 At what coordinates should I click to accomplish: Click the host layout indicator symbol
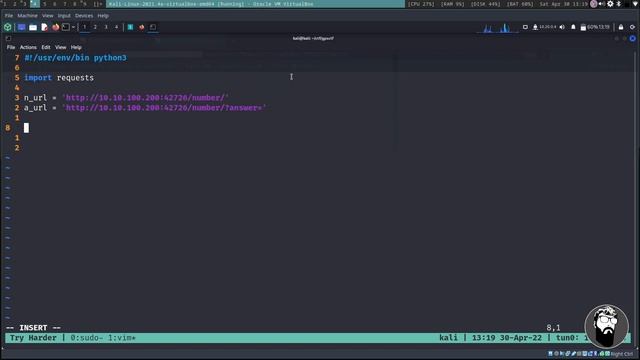(x=98, y=4)
